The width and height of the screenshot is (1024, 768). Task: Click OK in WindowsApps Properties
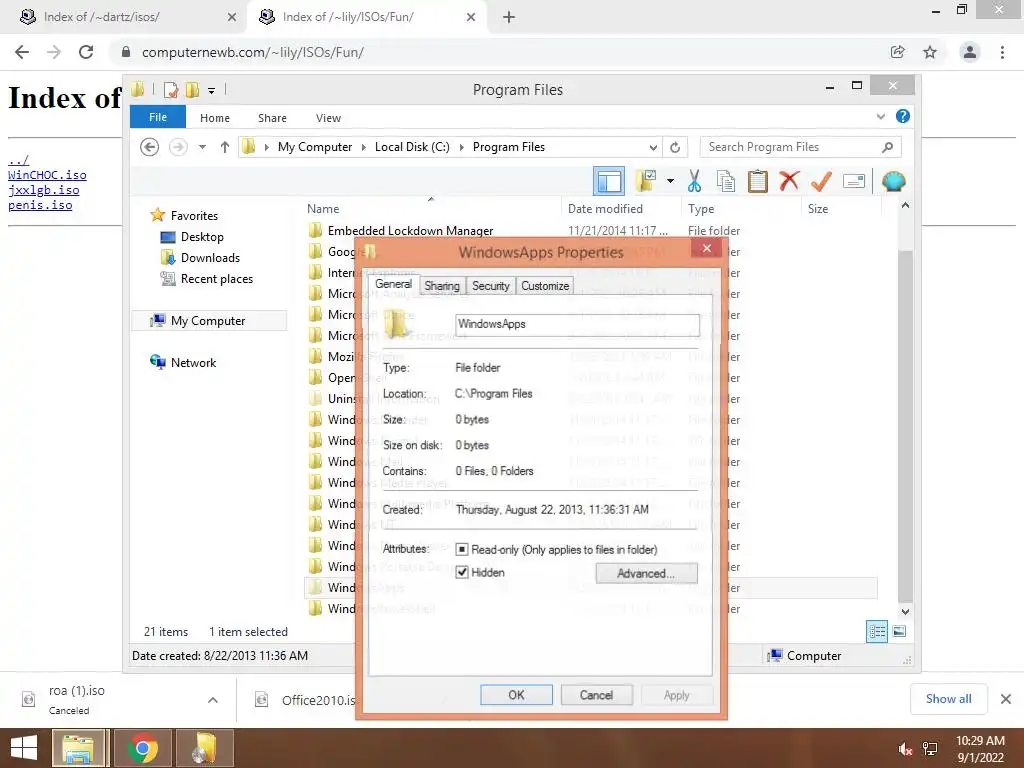coord(516,695)
